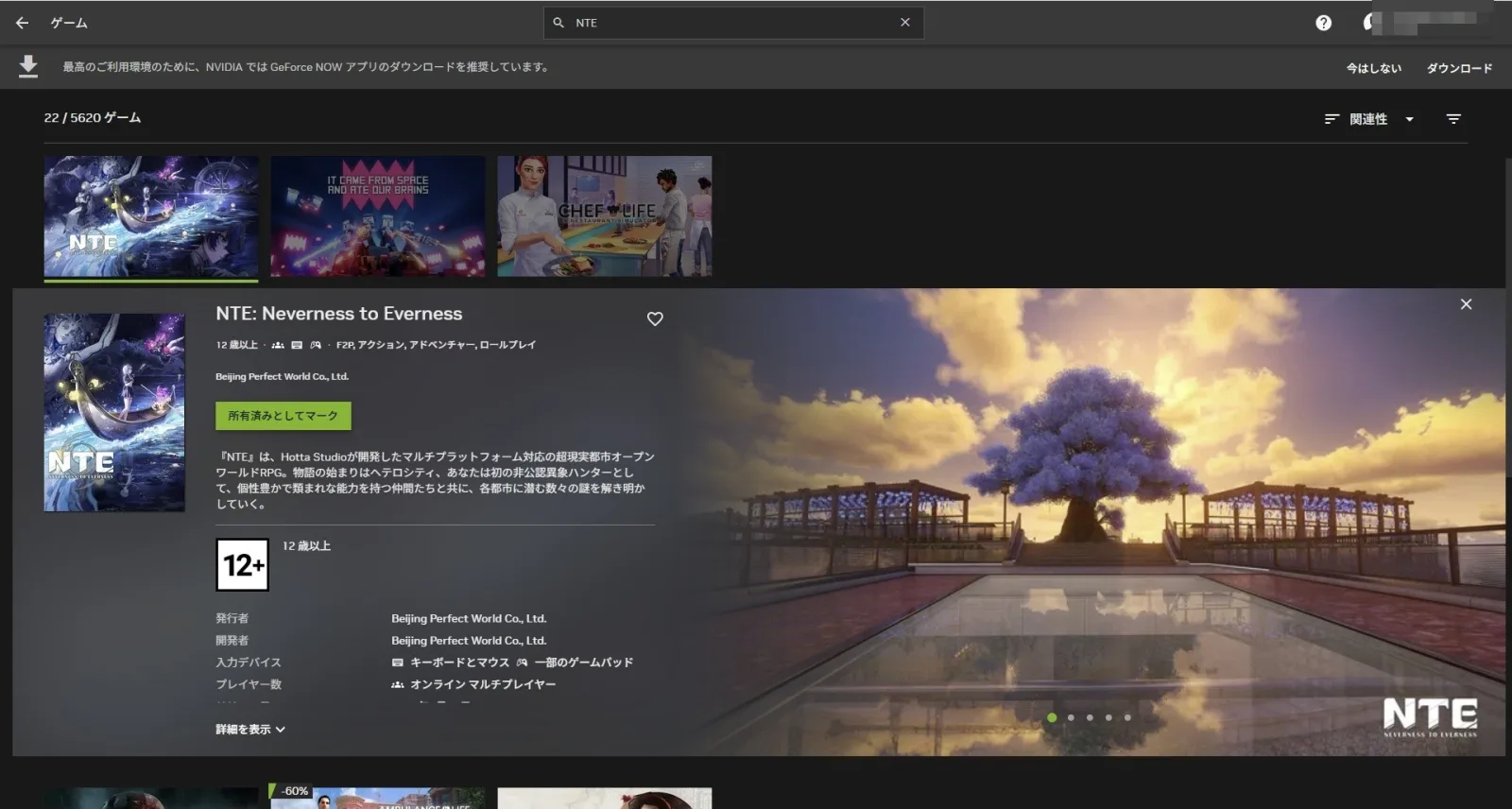Show the fifth carousel screenshot dot
Viewport: 1512px width, 809px height.
point(1127,717)
